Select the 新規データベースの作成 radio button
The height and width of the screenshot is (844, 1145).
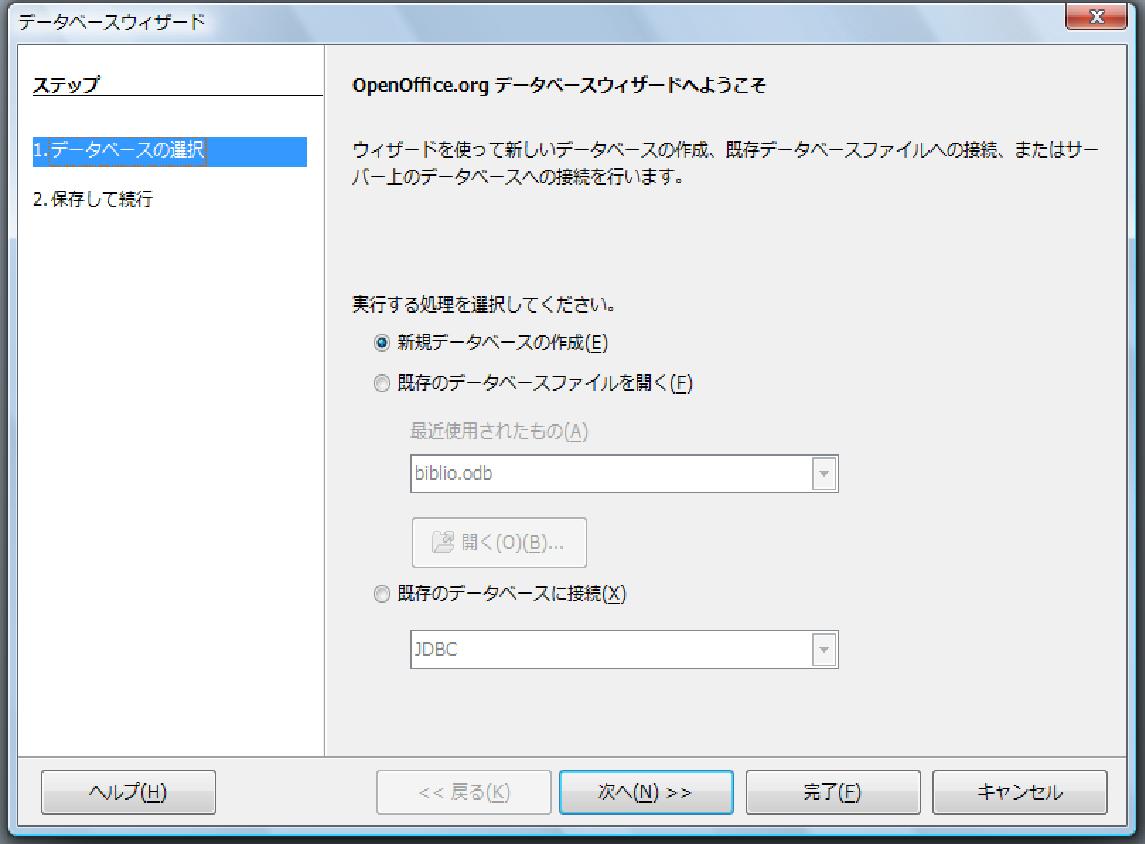point(381,342)
